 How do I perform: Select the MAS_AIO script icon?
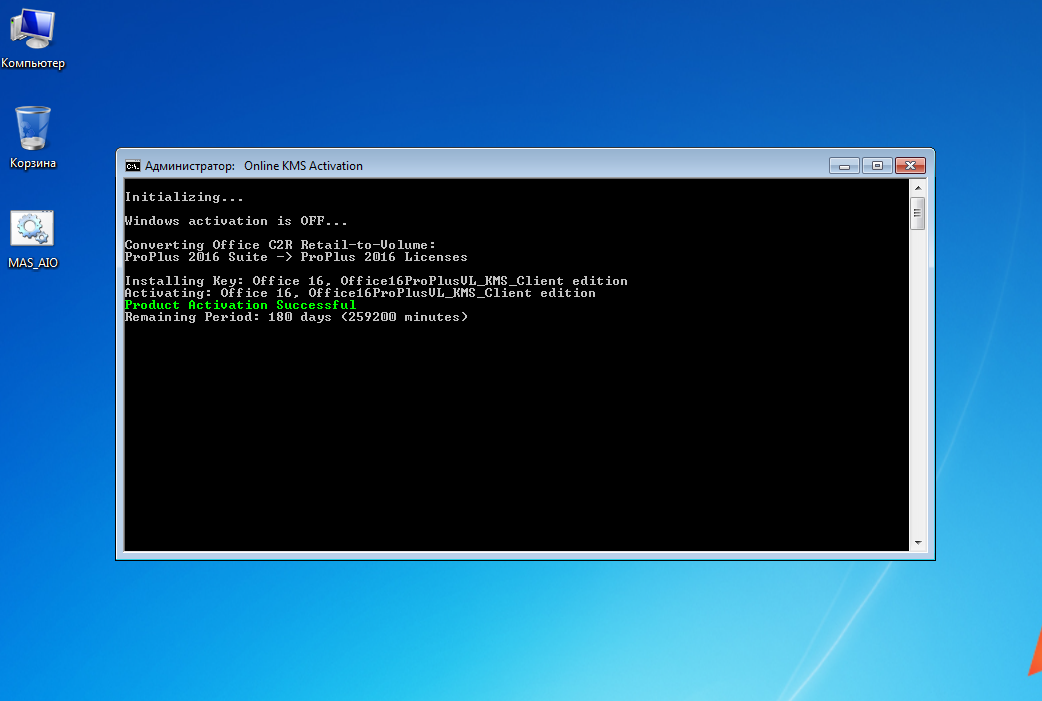click(x=32, y=230)
